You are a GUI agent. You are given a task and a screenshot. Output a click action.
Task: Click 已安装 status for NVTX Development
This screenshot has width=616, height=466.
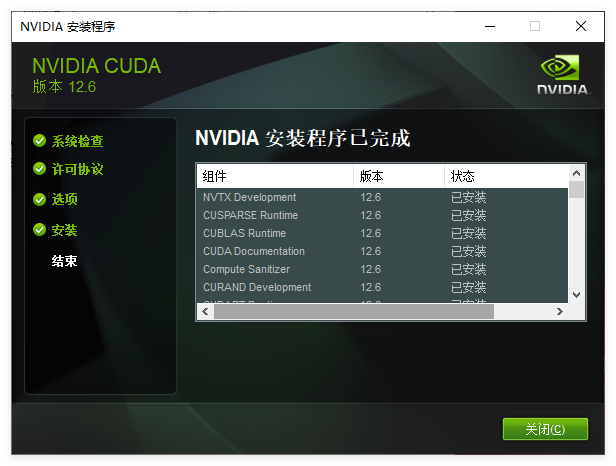pyautogui.click(x=468, y=197)
